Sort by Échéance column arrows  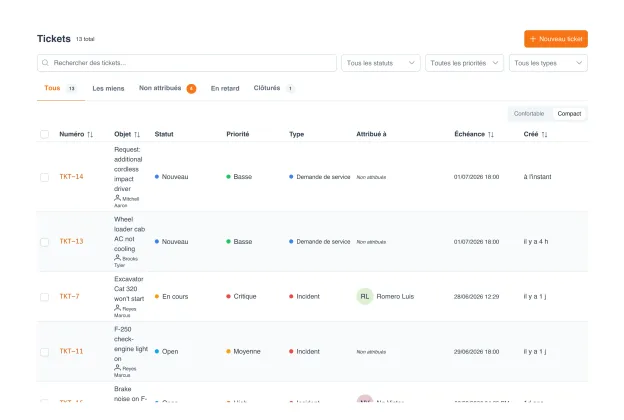click(x=491, y=135)
